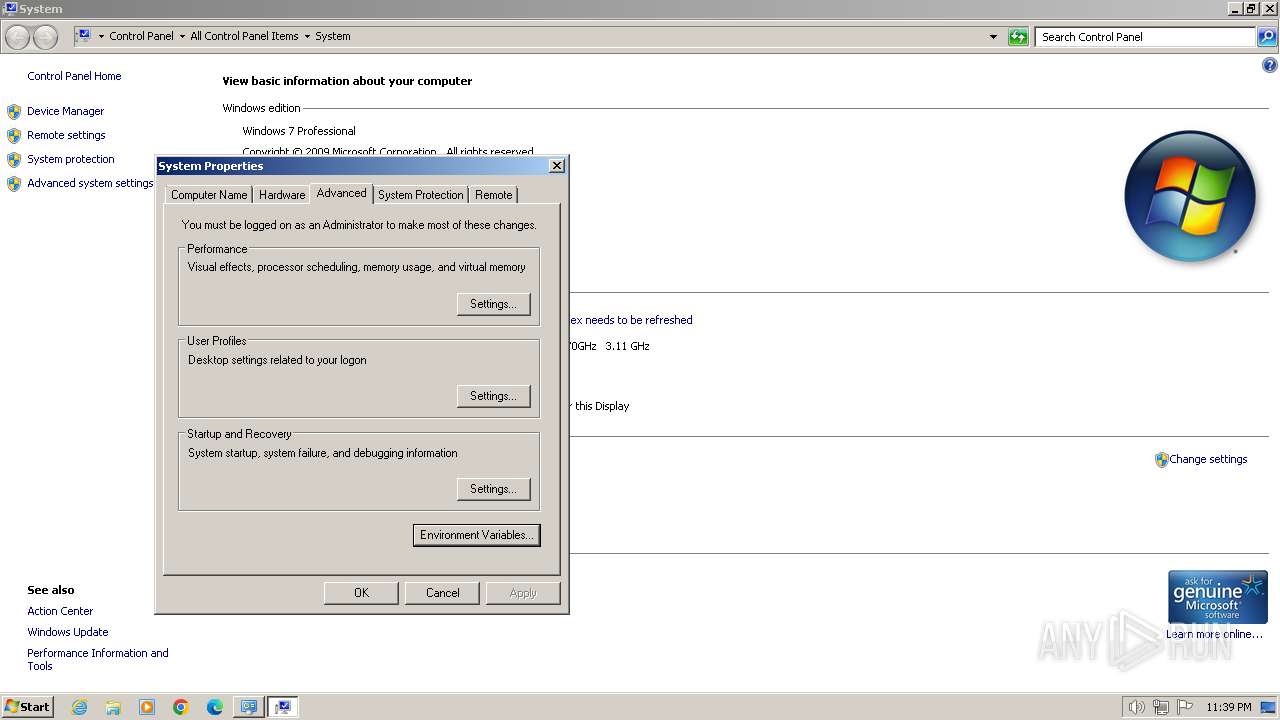Close the System Properties dialog

[x=557, y=166]
